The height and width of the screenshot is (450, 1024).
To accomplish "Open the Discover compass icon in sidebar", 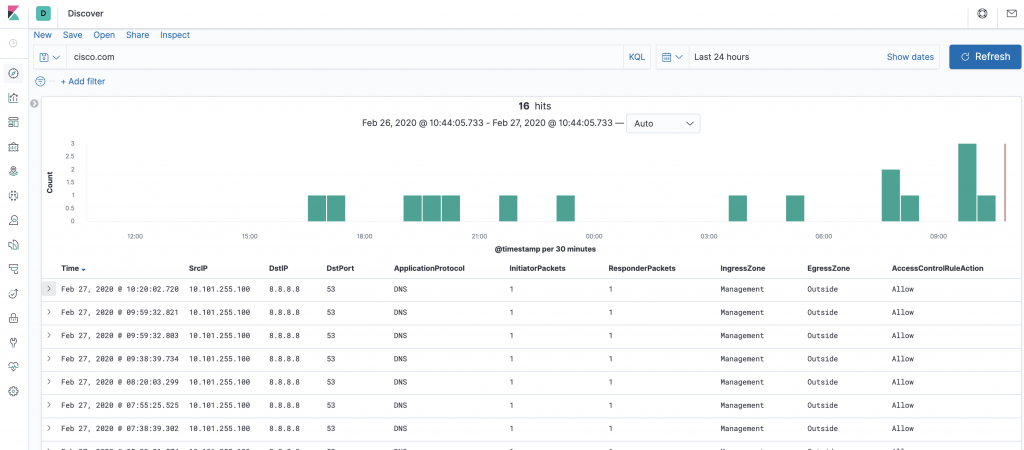I will pyautogui.click(x=13, y=73).
